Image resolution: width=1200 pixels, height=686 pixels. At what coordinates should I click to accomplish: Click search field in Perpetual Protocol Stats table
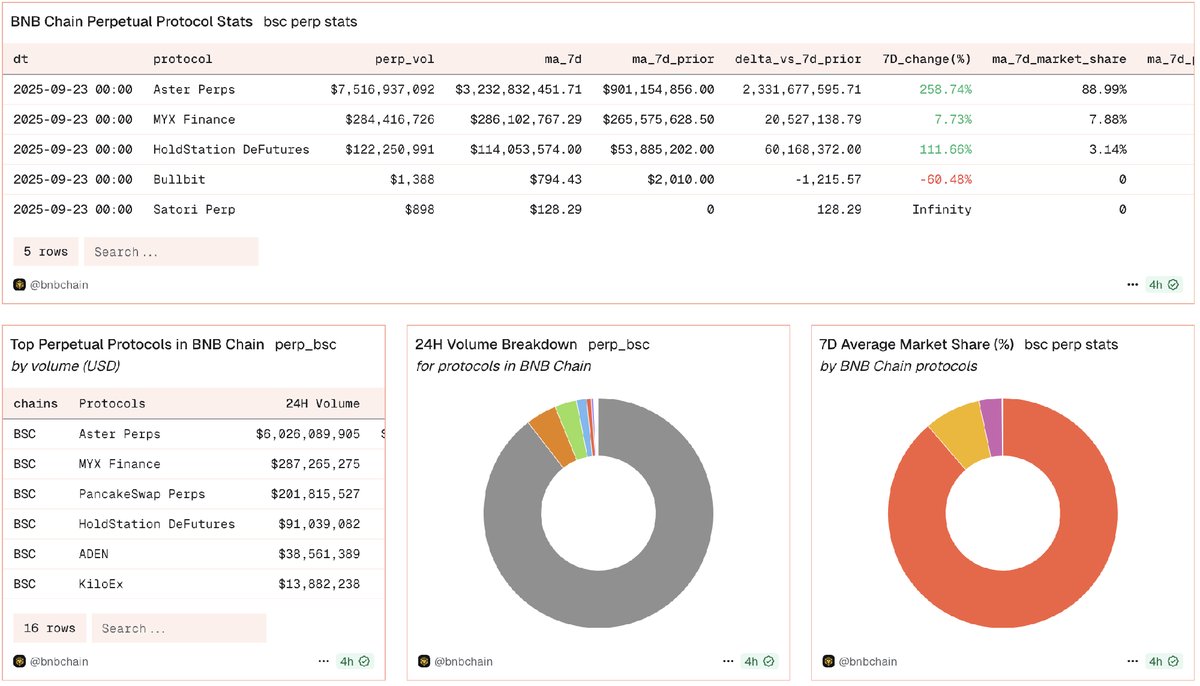pyautogui.click(x=171, y=251)
